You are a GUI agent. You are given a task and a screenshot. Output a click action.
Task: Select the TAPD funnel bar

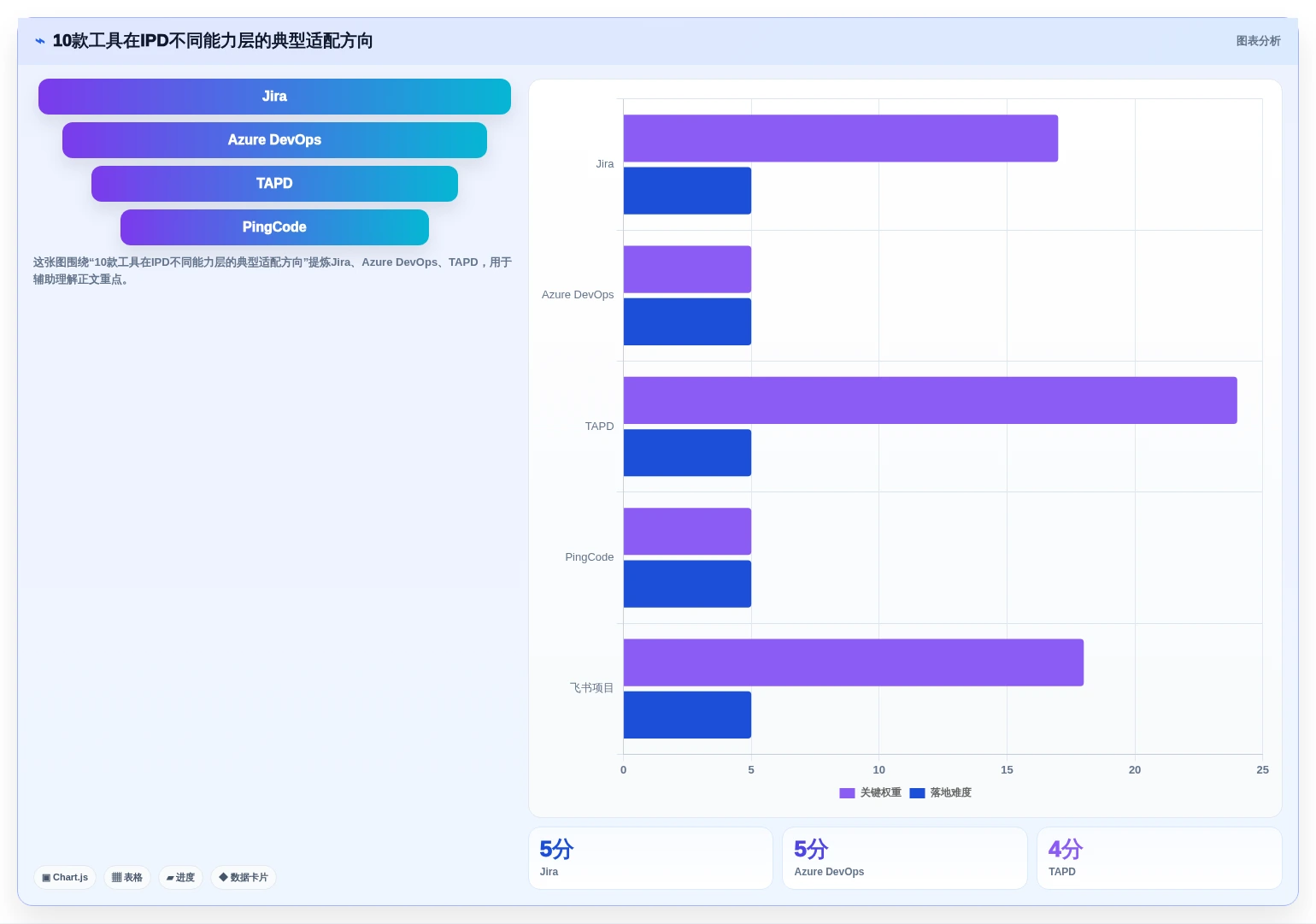274,184
